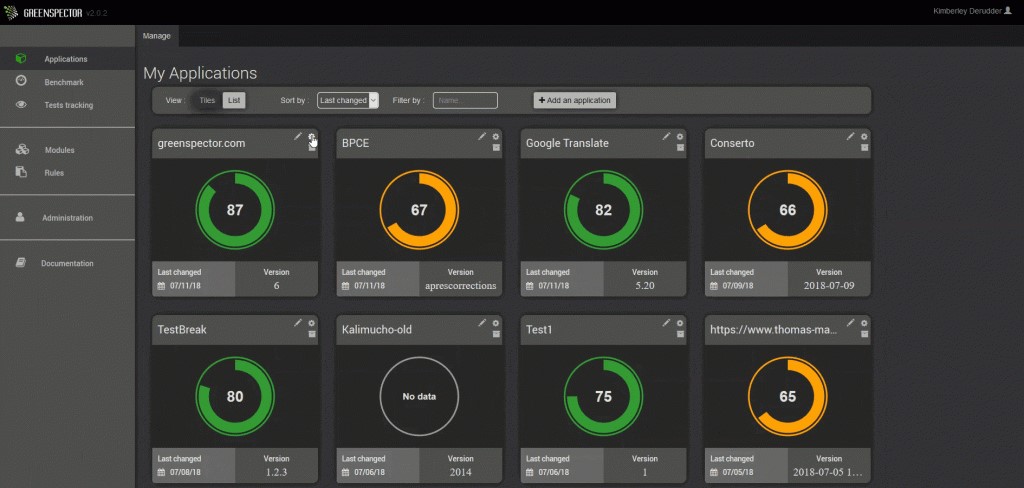The width and height of the screenshot is (1024, 488).
Task: Select the Manage tab
Action: pos(157,36)
